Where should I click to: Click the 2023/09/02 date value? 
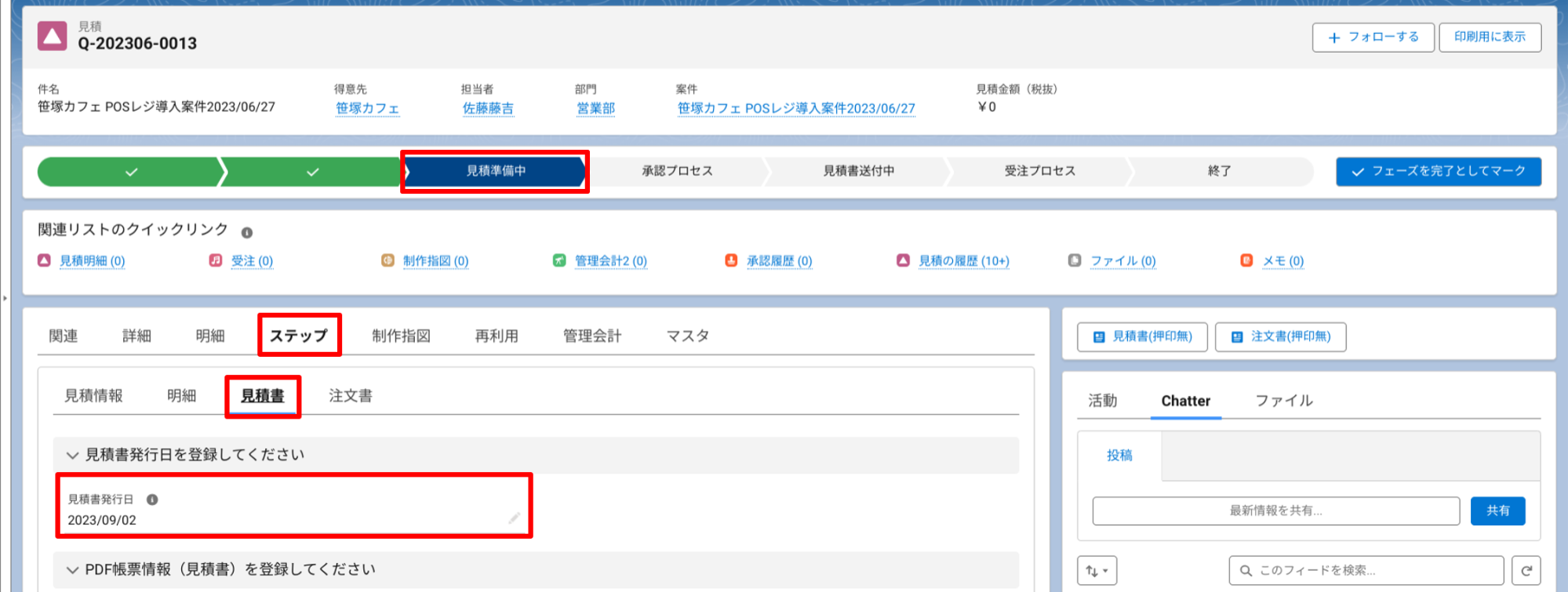[102, 520]
